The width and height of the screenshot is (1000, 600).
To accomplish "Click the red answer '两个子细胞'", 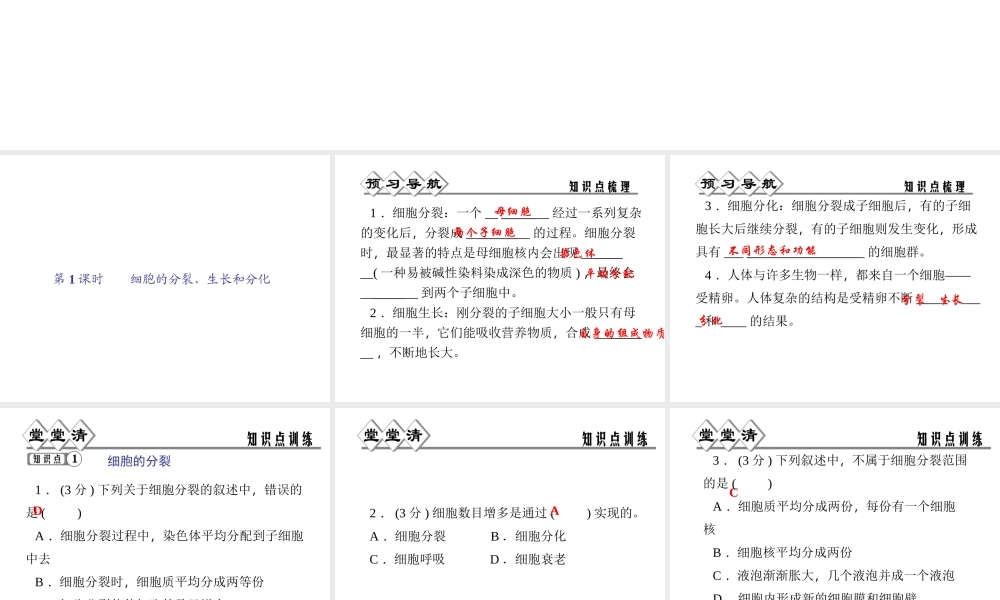I will [x=483, y=233].
